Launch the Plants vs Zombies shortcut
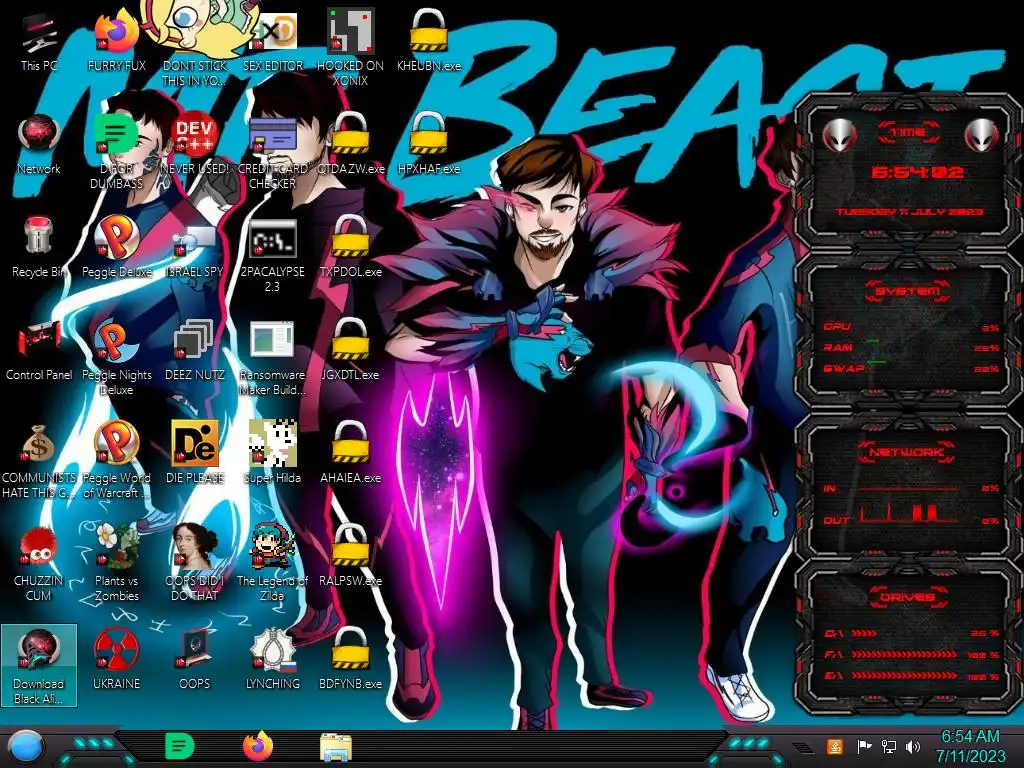The height and width of the screenshot is (768, 1024). click(x=116, y=563)
